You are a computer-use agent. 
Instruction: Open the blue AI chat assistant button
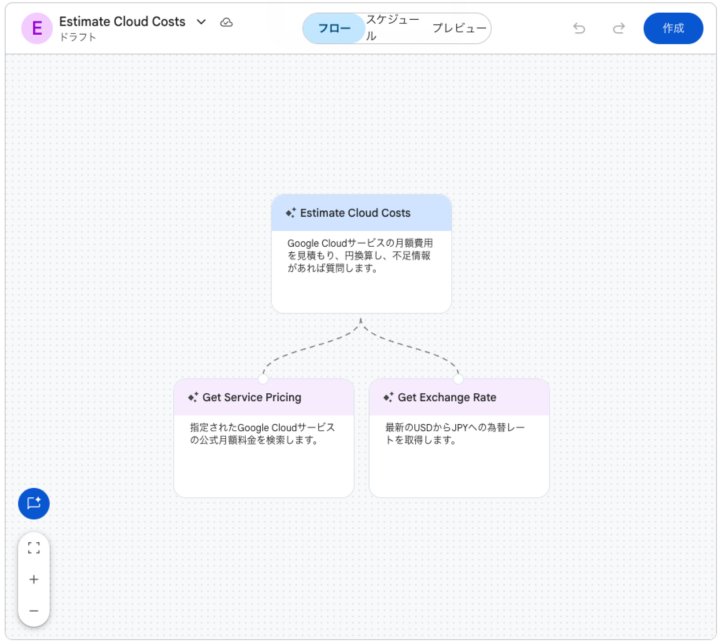34,503
